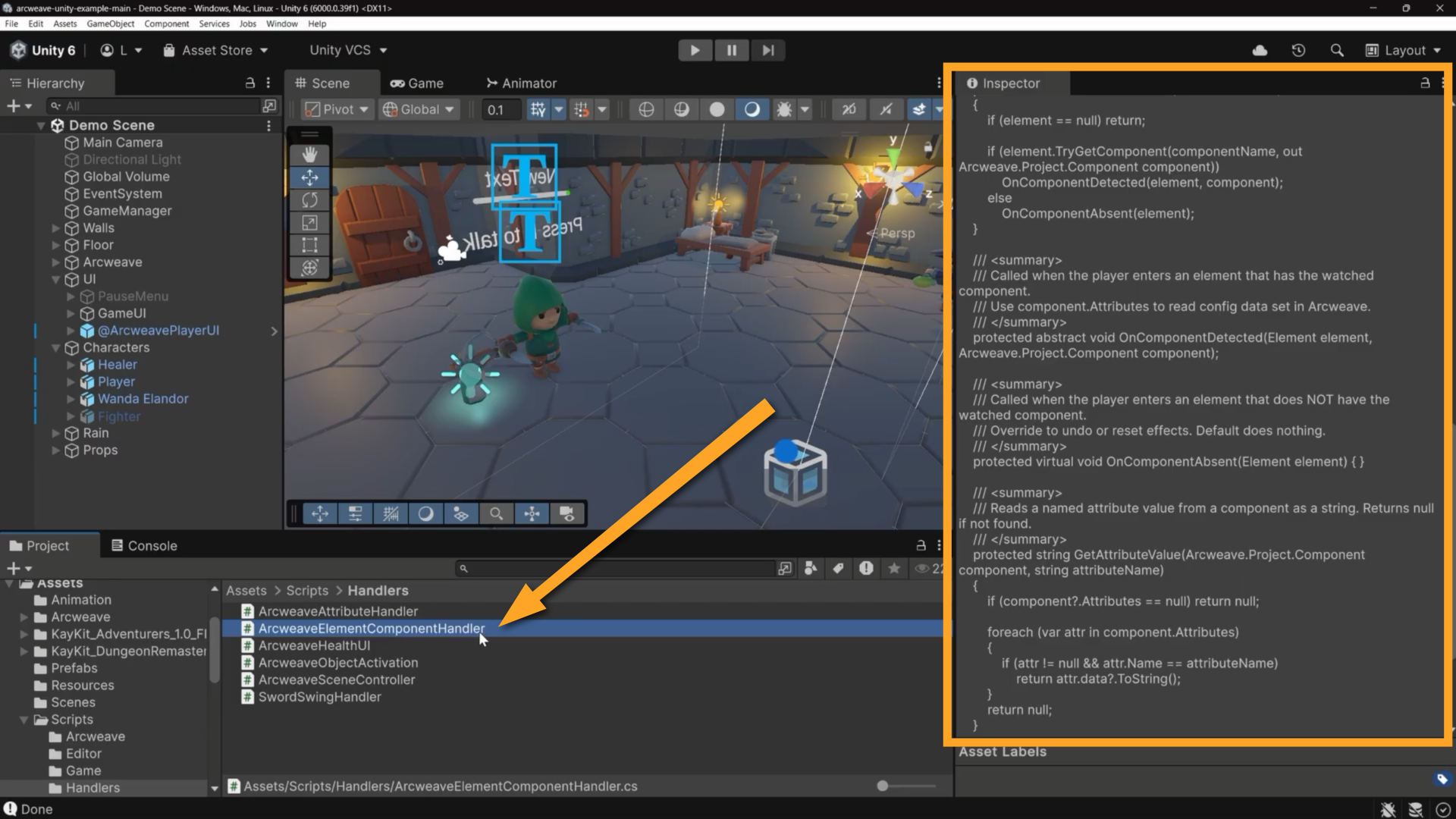This screenshot has height=819, width=1456.
Task: Open the global search magnifier icon
Action: (x=1337, y=50)
